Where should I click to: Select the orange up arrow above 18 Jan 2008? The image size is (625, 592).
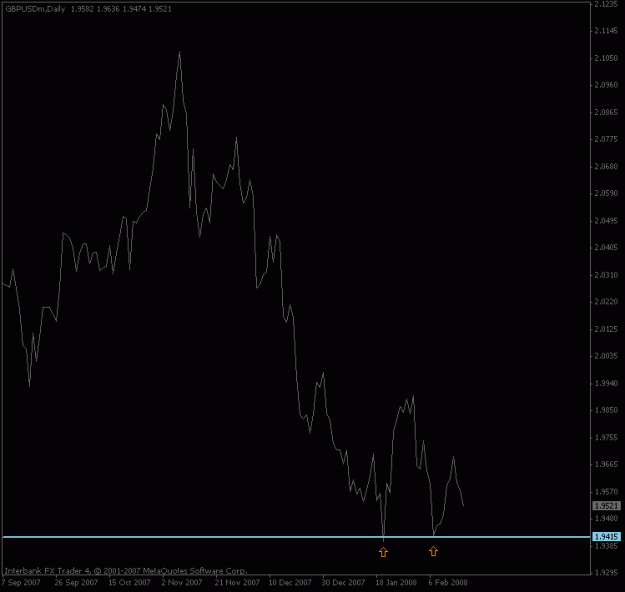tap(383, 552)
